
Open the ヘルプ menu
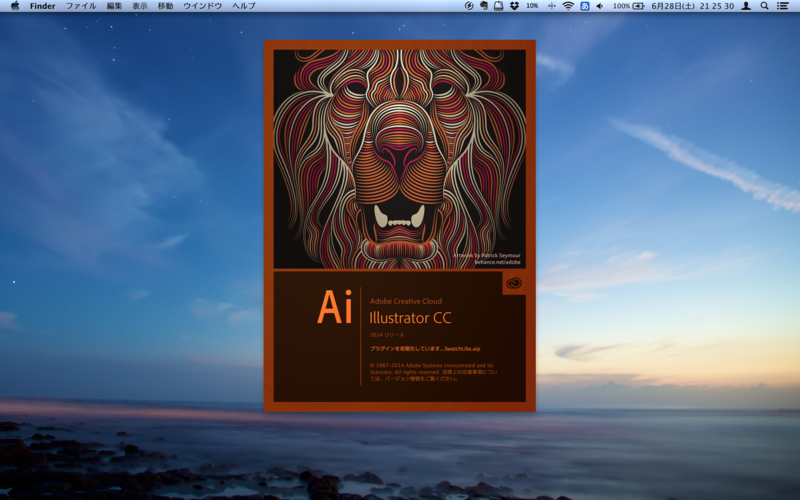[244, 6]
